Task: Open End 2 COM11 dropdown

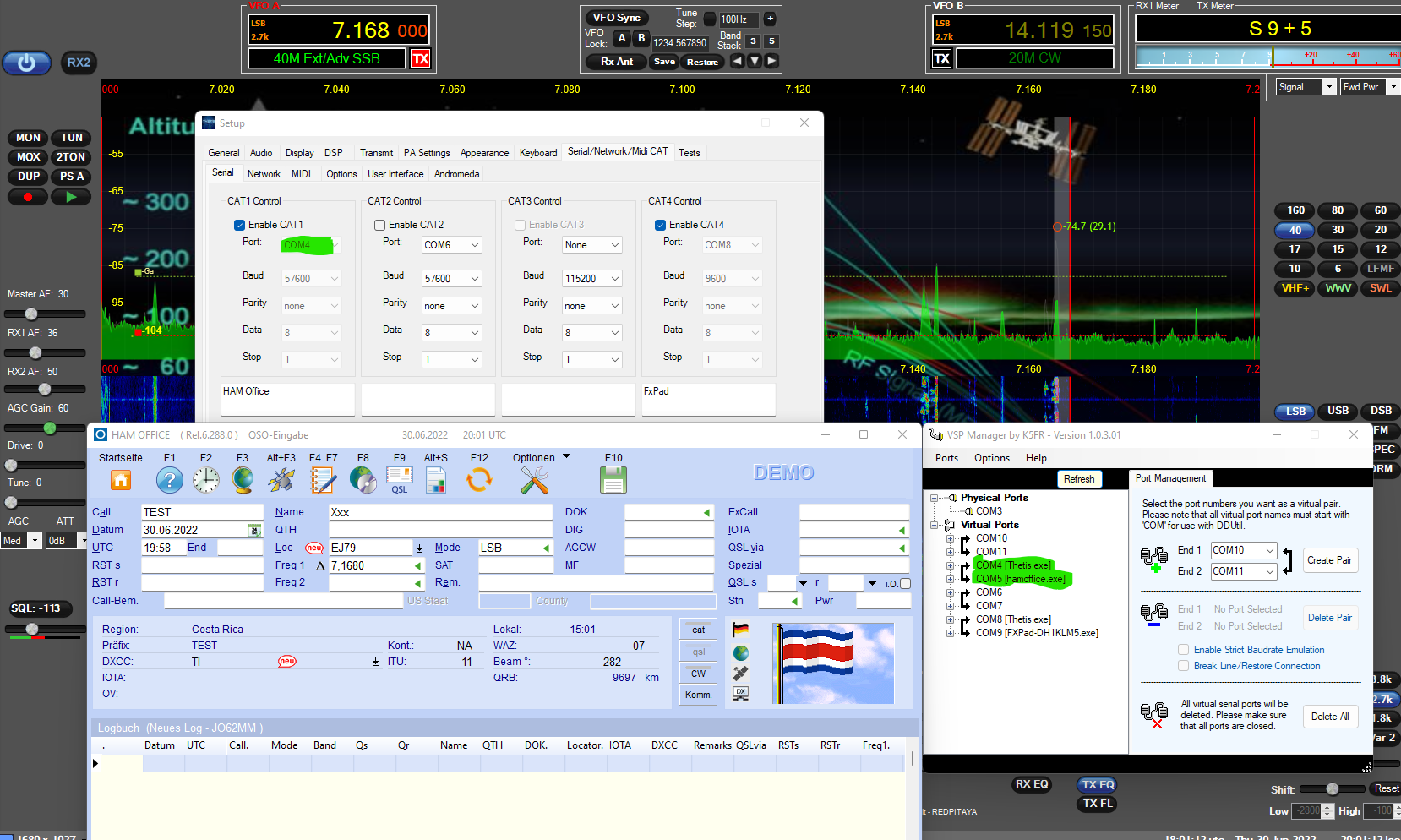Action: tap(1243, 571)
